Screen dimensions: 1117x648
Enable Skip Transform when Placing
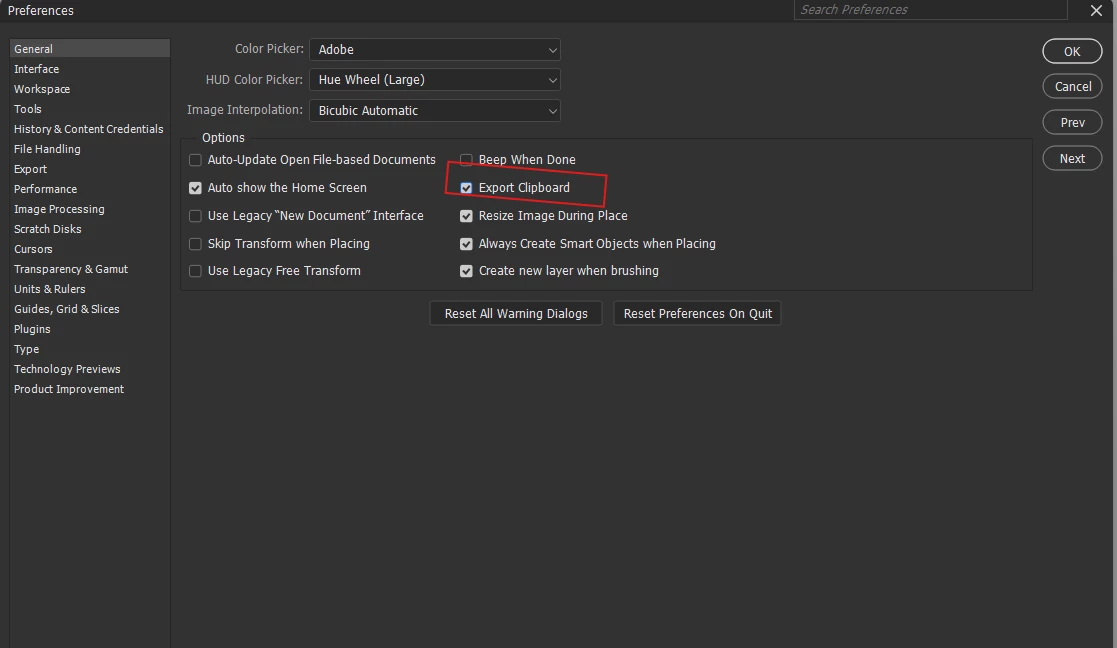[195, 244]
